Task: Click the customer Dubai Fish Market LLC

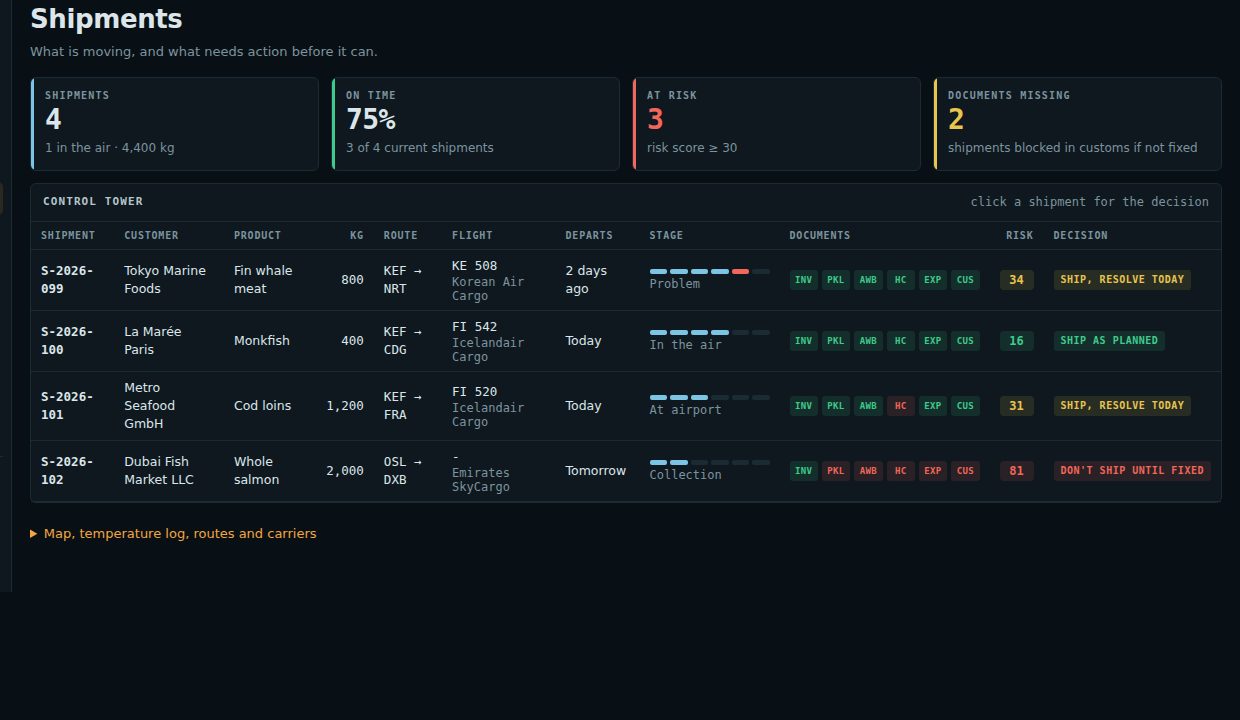Action: point(159,471)
